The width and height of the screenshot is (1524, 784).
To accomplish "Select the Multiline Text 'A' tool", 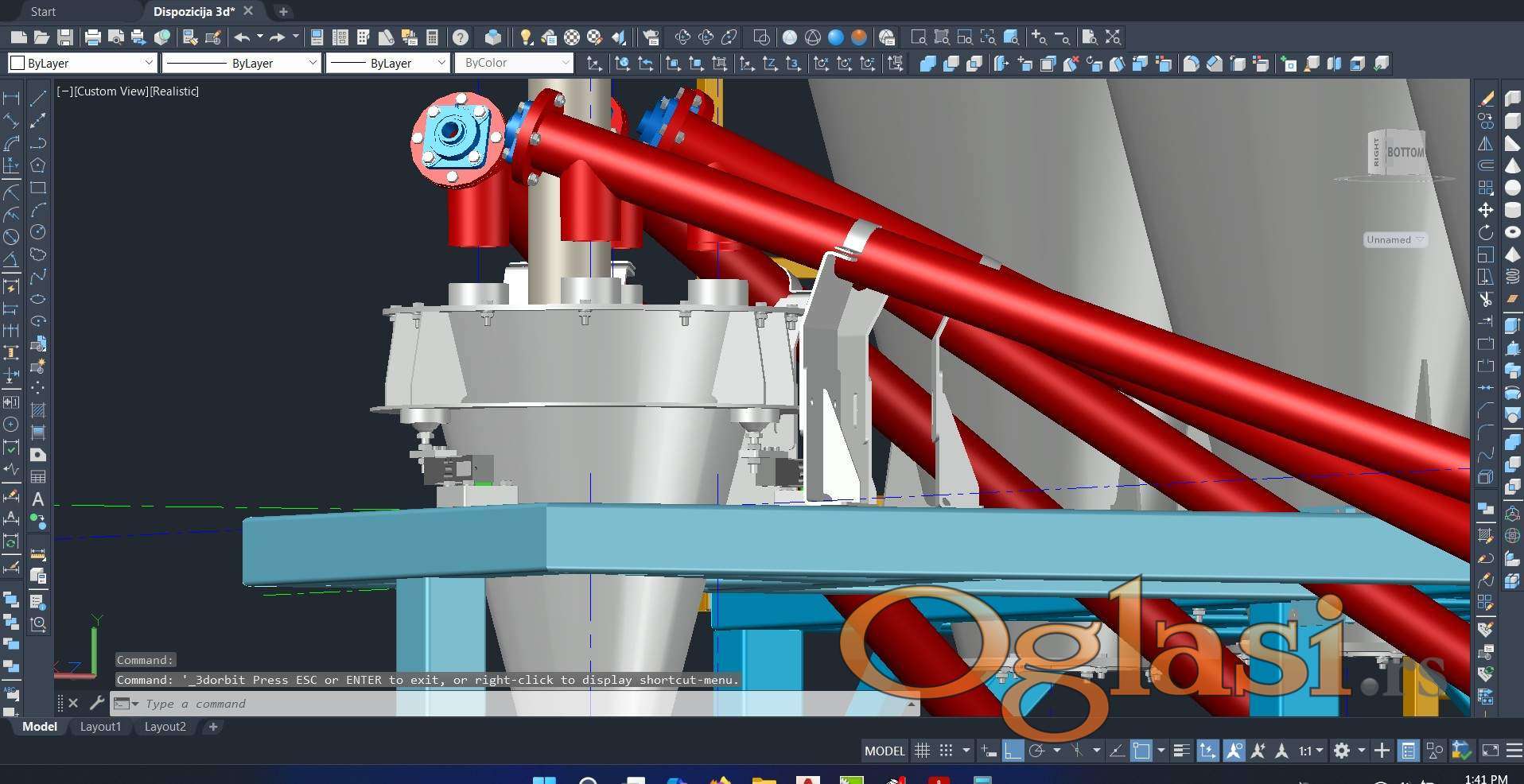I will (37, 499).
